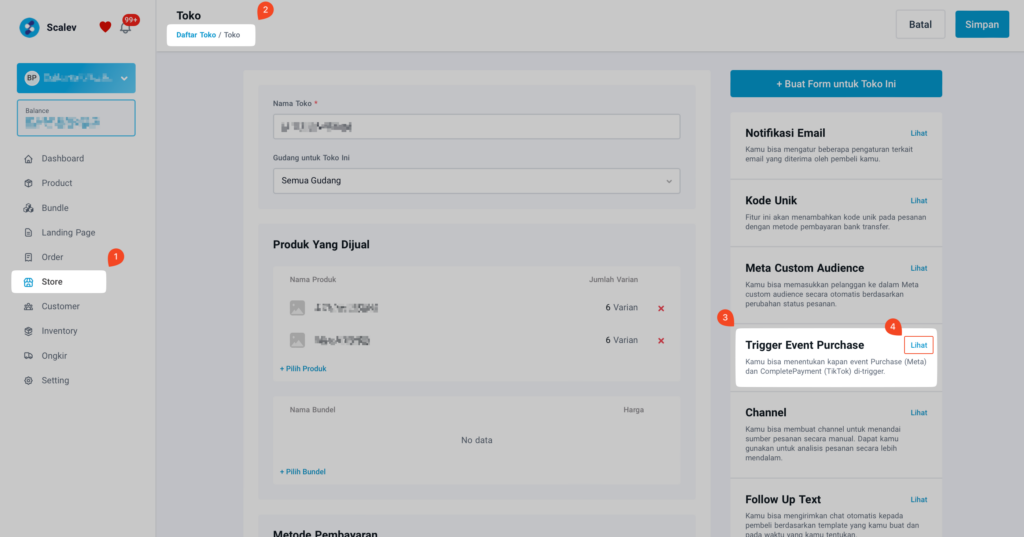1024x537 pixels.
Task: Click Lihat for Meta Custom Audience
Action: (919, 268)
